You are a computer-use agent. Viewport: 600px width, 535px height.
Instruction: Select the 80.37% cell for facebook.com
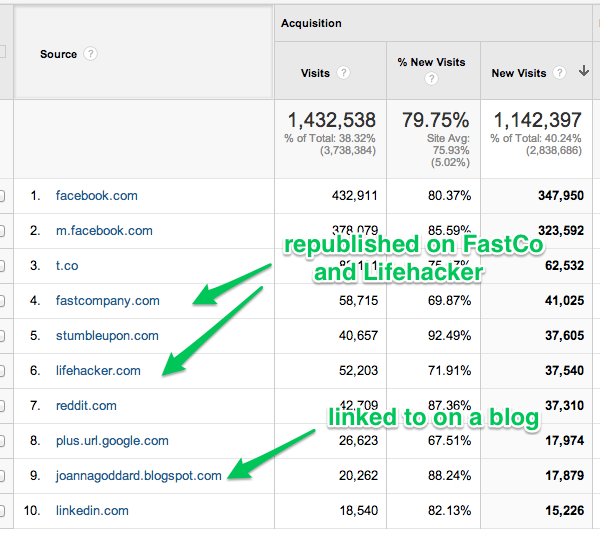[449, 196]
